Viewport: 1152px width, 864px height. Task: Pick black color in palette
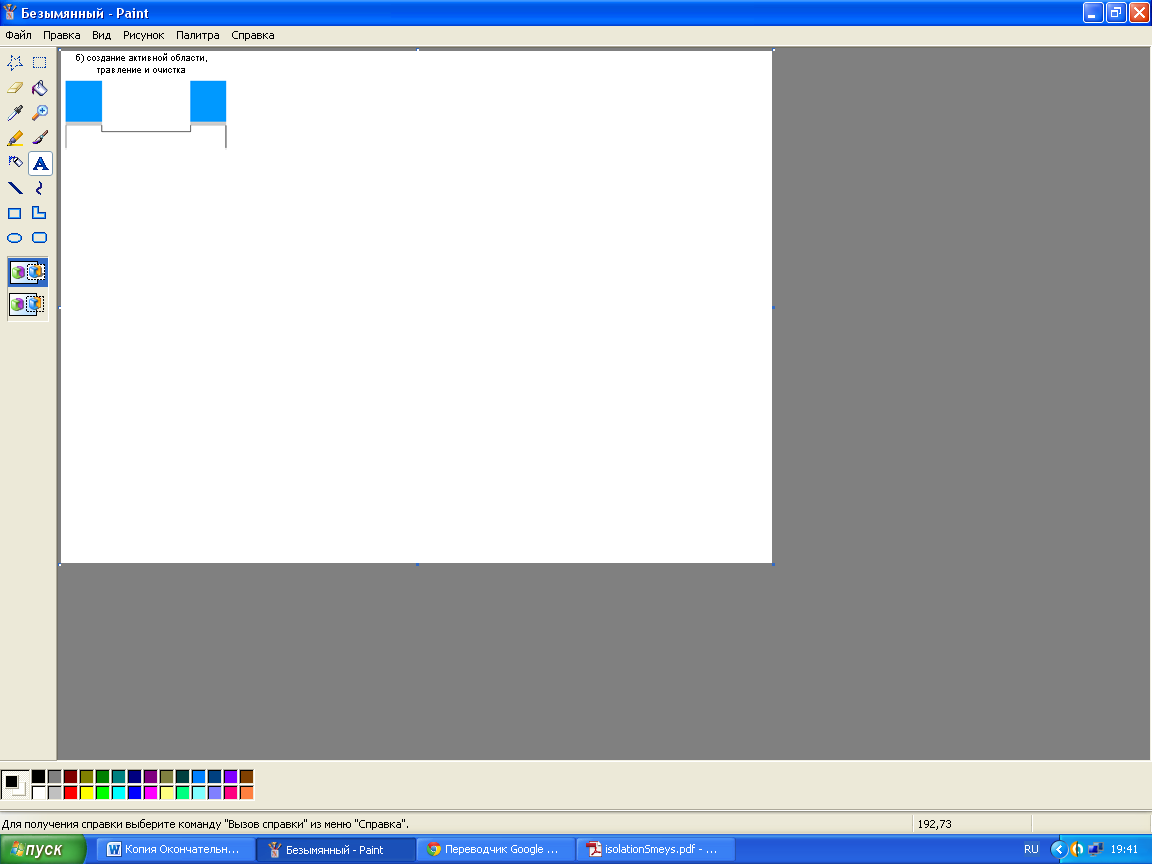click(x=38, y=777)
